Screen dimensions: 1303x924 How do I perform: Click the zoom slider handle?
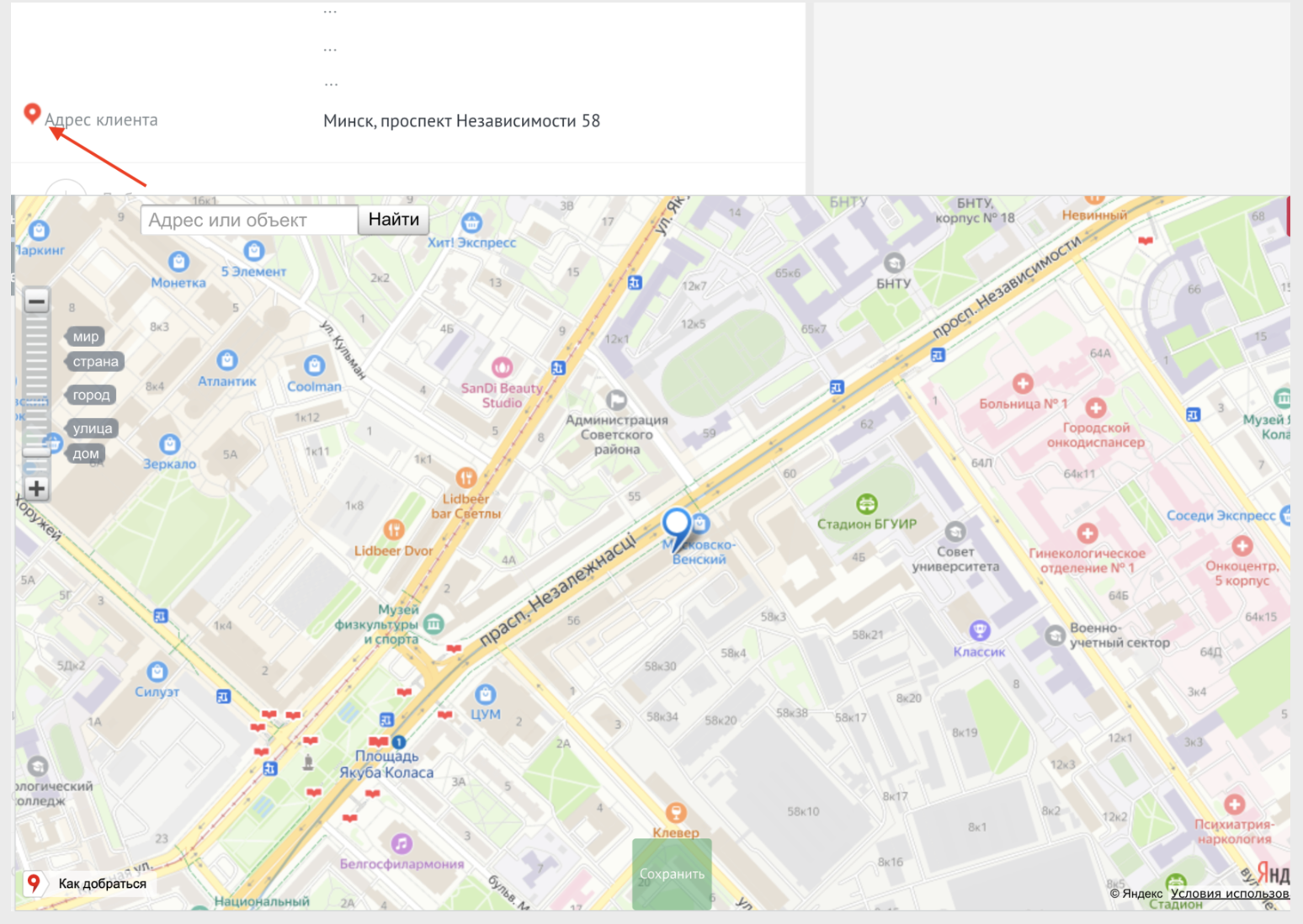(36, 452)
